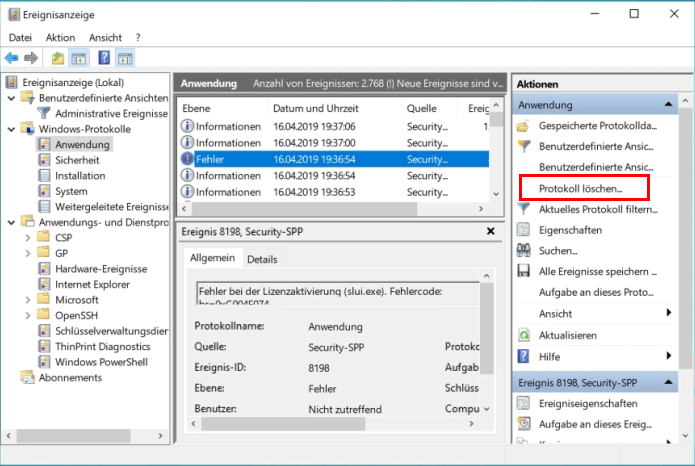Collapse Anwendung actions section arrow
The width and height of the screenshot is (695, 466).
pyautogui.click(x=668, y=104)
